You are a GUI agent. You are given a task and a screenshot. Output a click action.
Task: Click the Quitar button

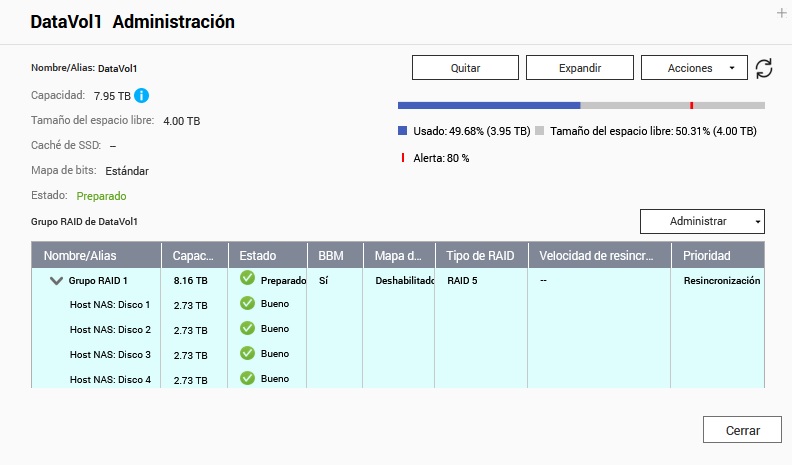point(465,68)
